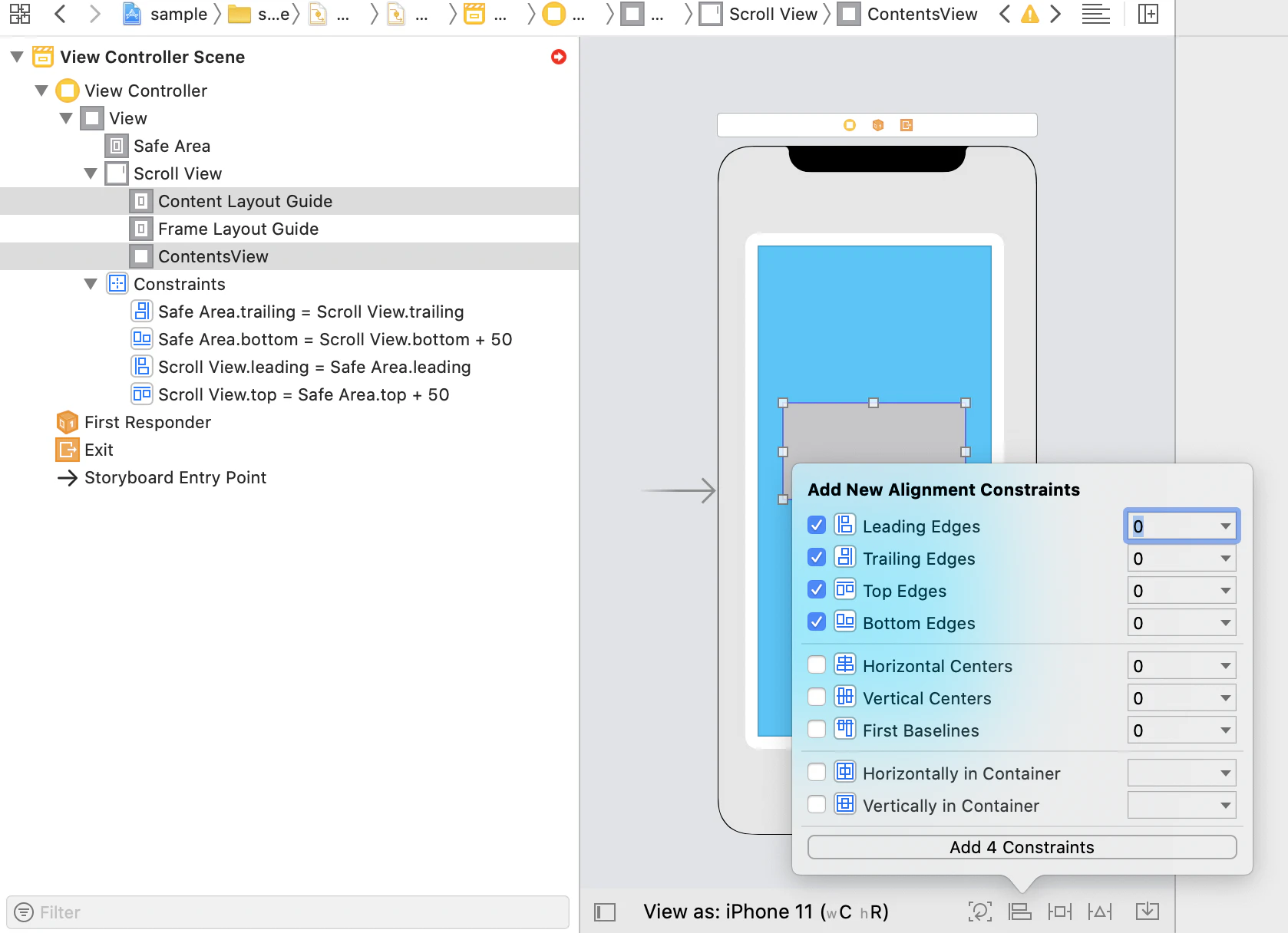This screenshot has width=1288, height=933.
Task: Open the Trailing Edges value dropdown
Action: tap(1225, 559)
